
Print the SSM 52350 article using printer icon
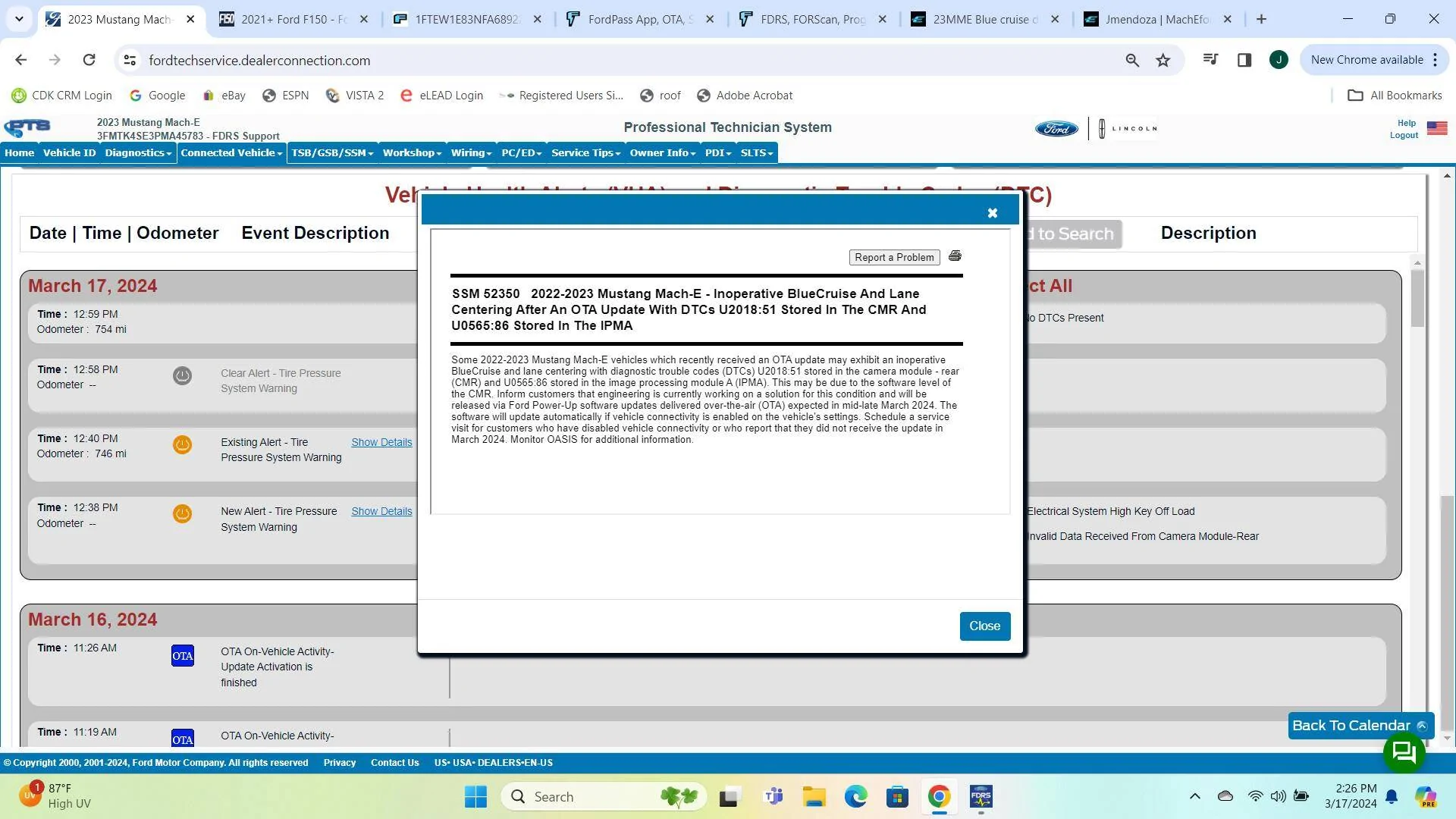point(955,256)
